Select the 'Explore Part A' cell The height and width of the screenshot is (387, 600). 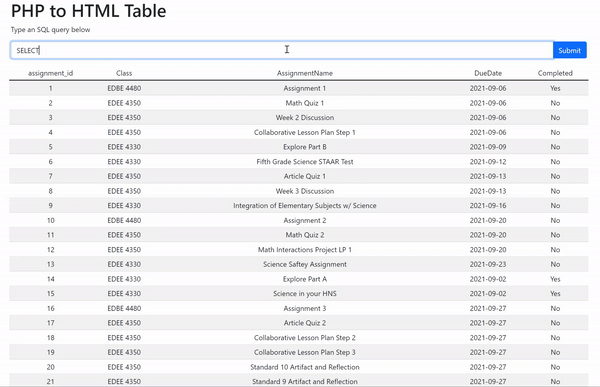[x=305, y=279]
